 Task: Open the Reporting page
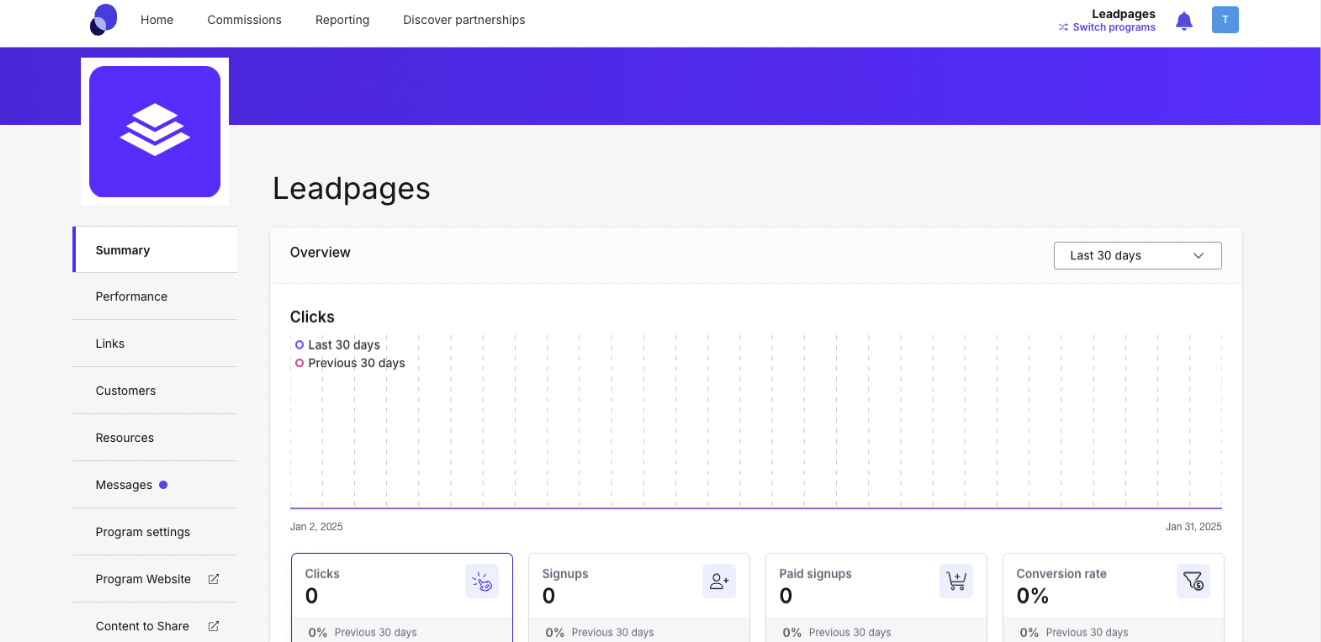[x=342, y=19]
